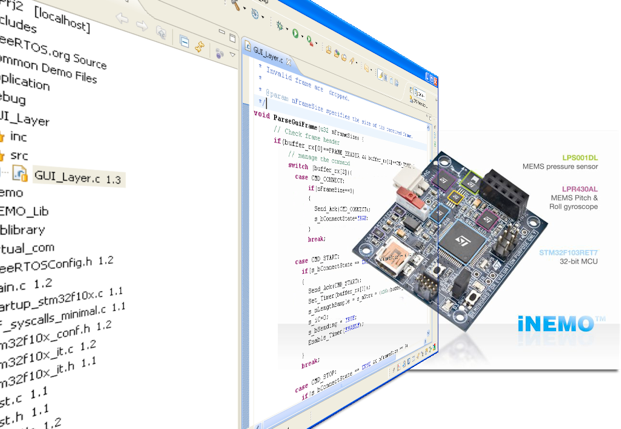Select syscalls_minimal.c 1.1 file
Screen dimensions: 621x429
click(62, 317)
